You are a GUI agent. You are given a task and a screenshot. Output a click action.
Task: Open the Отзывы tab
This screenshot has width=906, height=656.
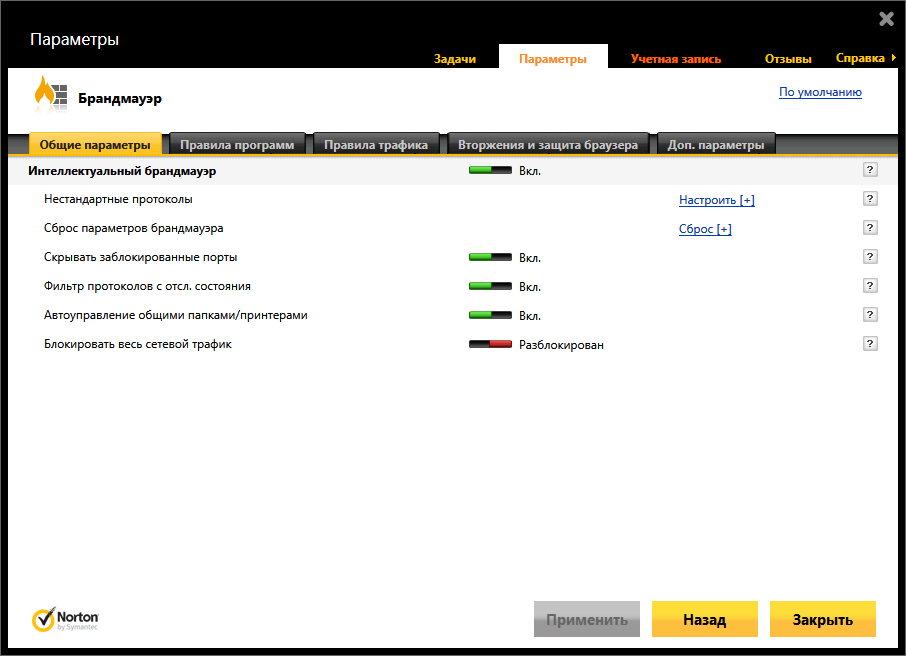click(x=788, y=59)
